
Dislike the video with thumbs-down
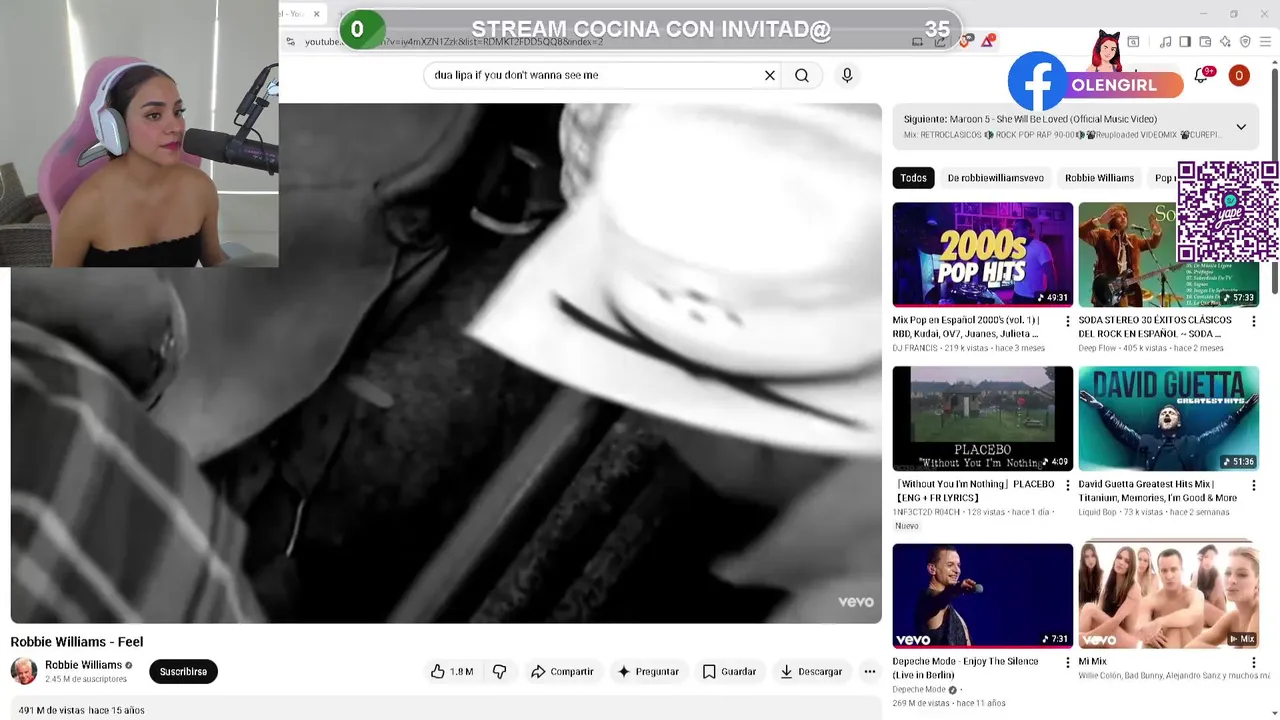tap(500, 672)
